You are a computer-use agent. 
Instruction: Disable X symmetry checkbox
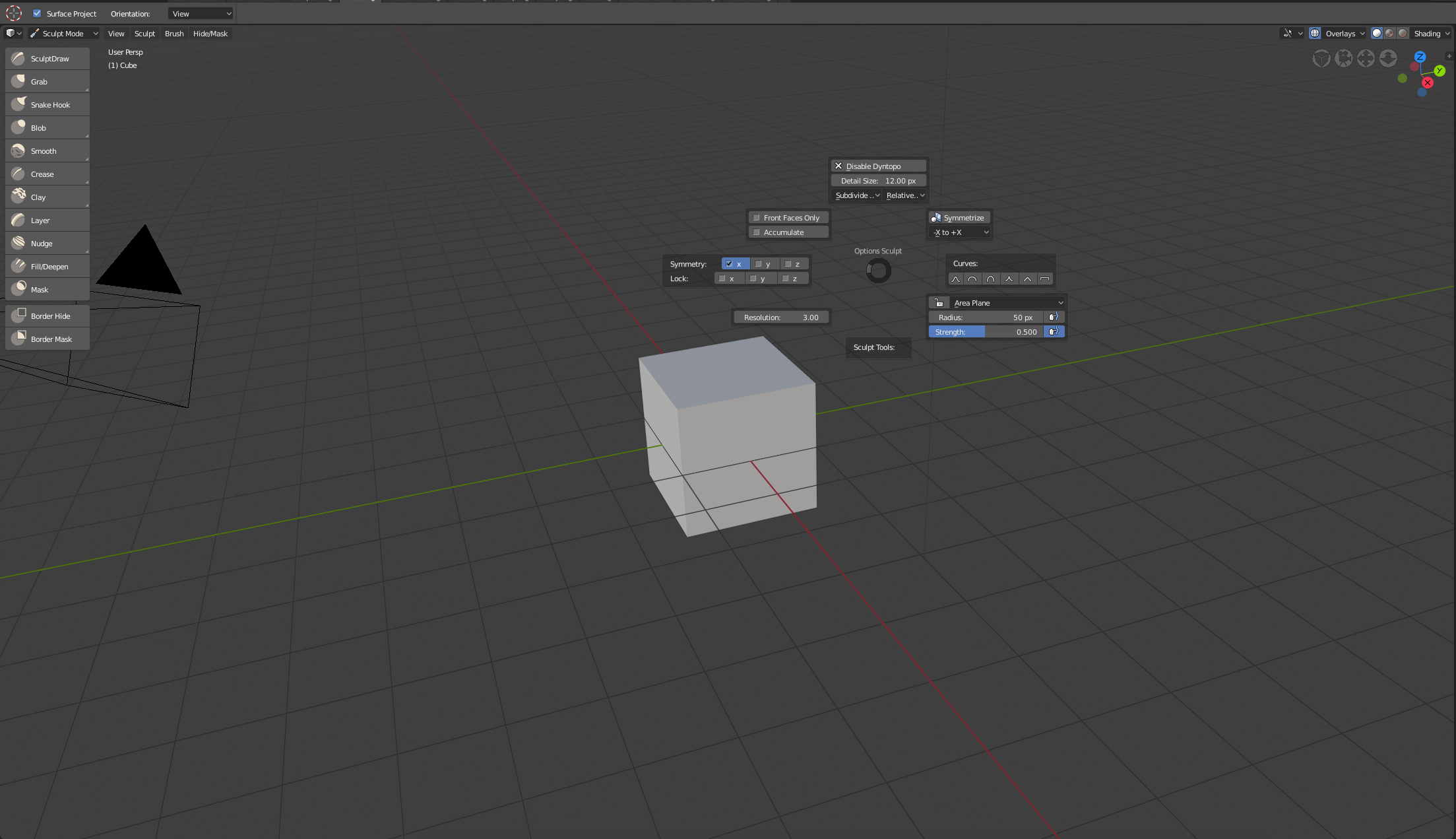[735, 264]
